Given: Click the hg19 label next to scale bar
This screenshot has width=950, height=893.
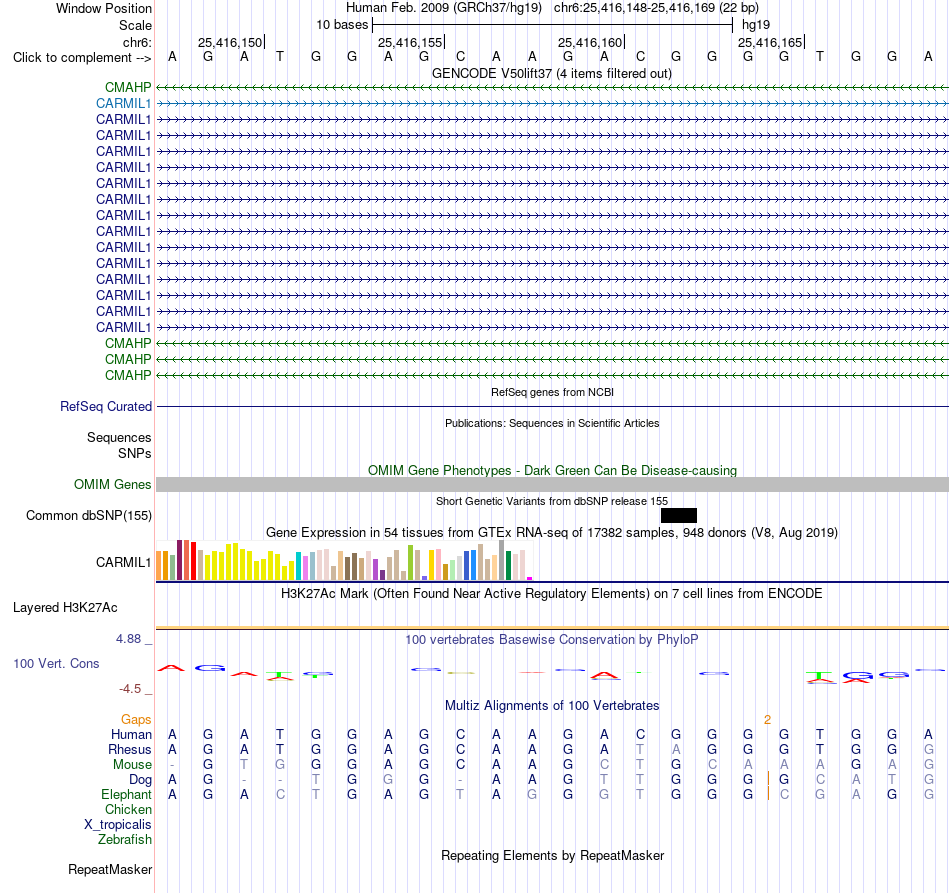Looking at the screenshot, I should coord(756,25).
